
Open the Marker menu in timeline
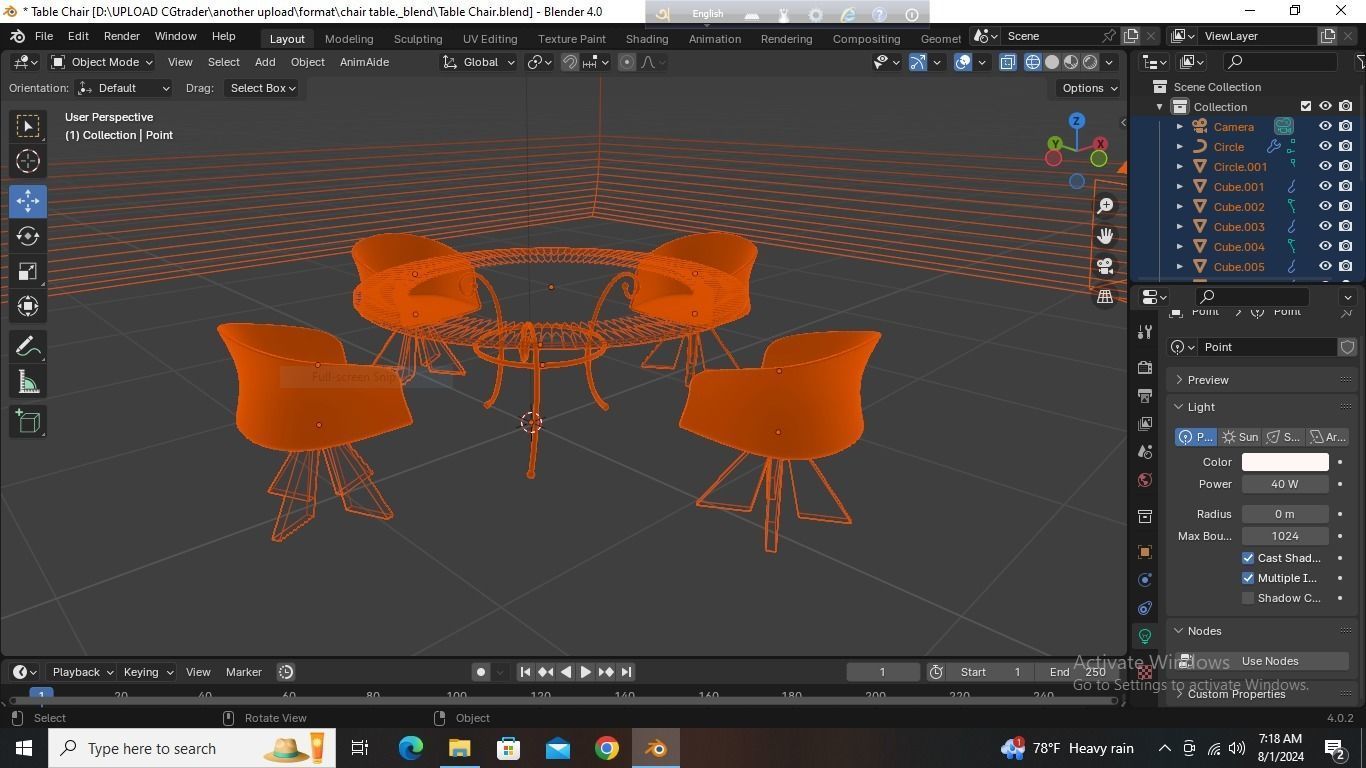pos(243,672)
